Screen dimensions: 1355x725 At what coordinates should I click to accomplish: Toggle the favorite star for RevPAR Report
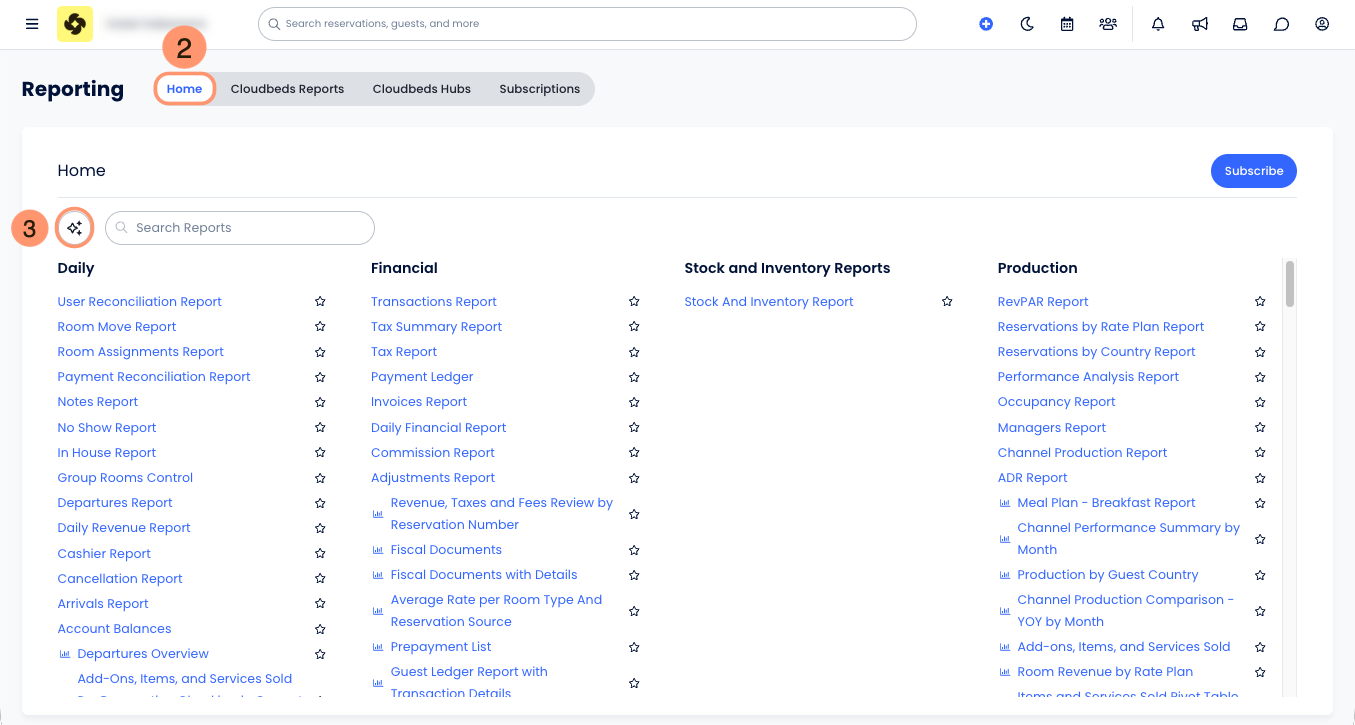pyautogui.click(x=1260, y=301)
